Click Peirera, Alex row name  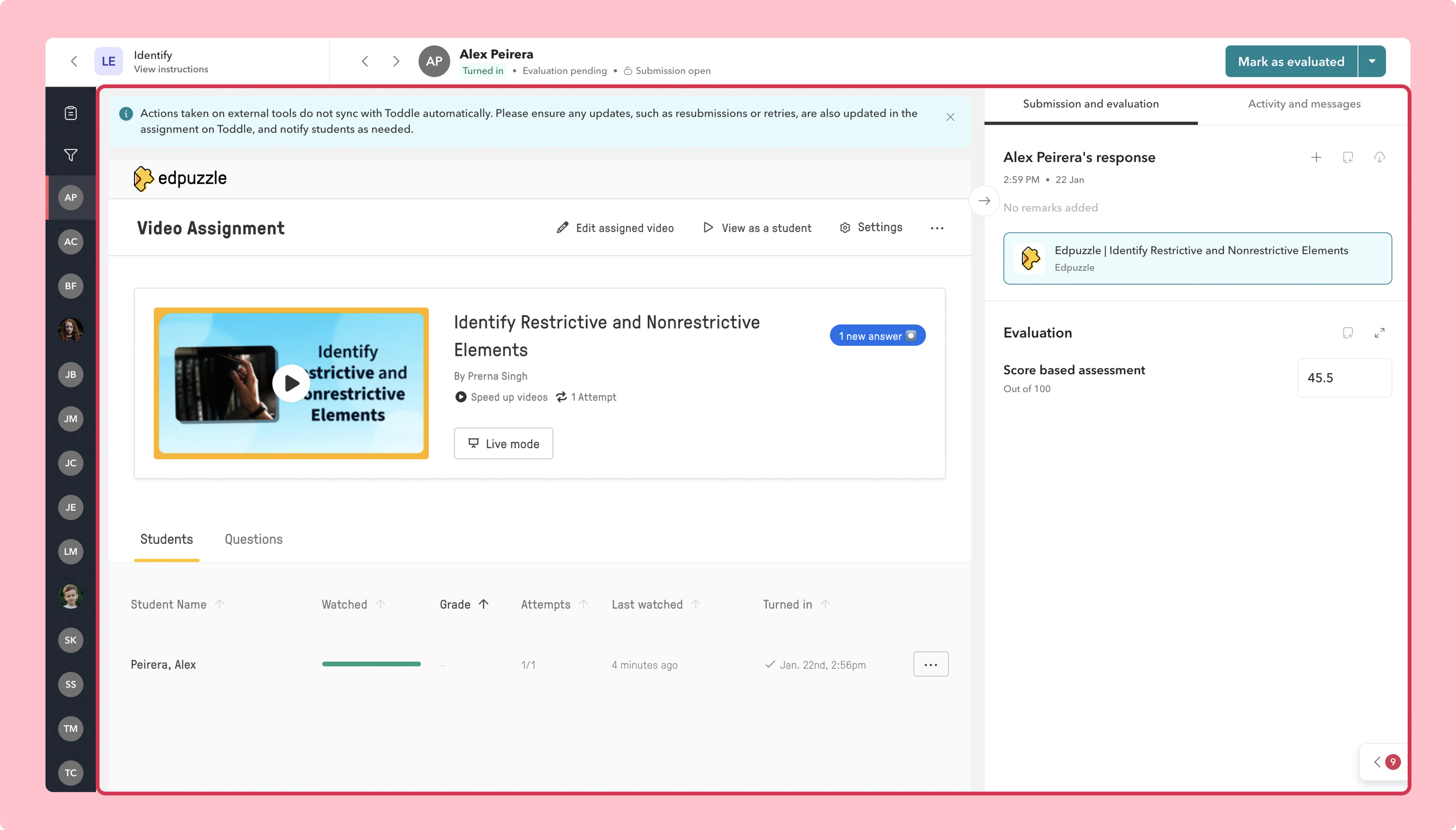(163, 665)
